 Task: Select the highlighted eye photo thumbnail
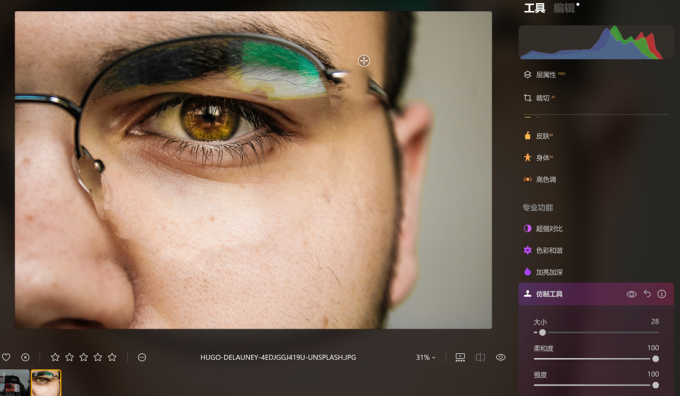click(46, 383)
